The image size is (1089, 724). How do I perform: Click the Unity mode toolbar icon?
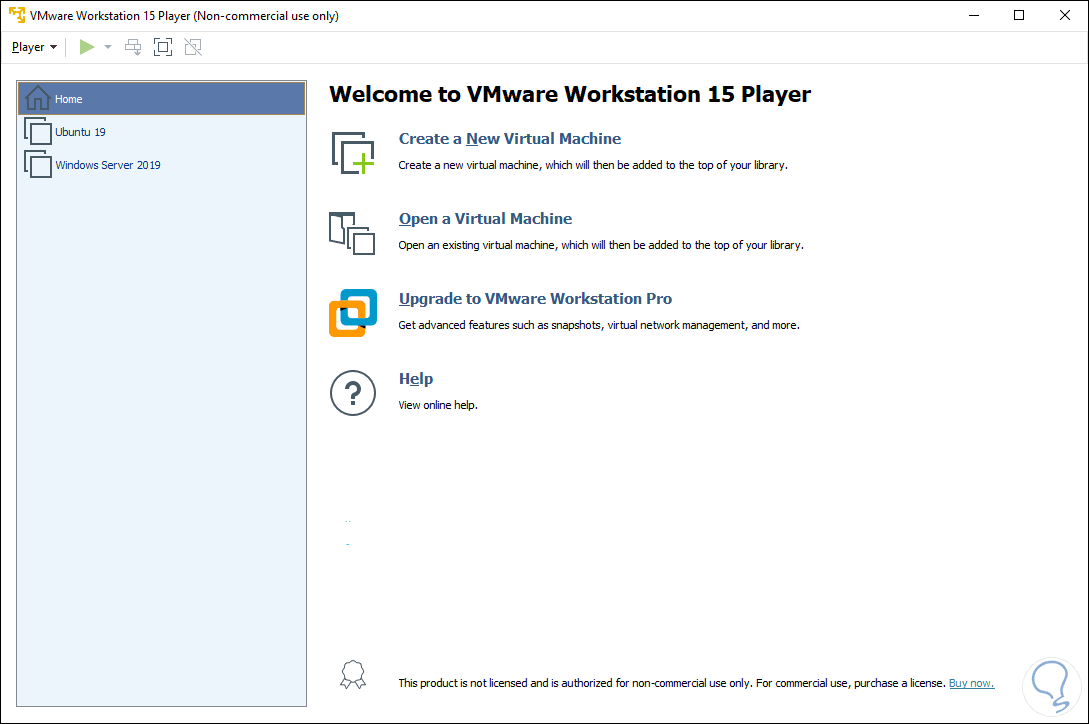pyautogui.click(x=193, y=47)
